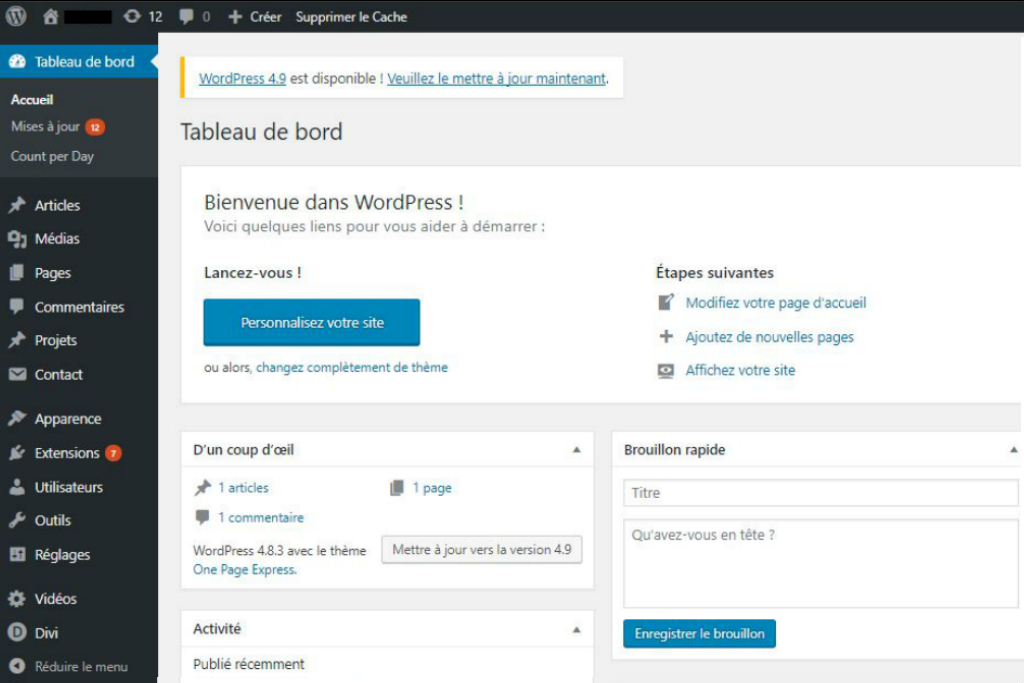The image size is (1024, 683).
Task: Focus the Qu'avez-vous en tête text area
Action: (820, 564)
